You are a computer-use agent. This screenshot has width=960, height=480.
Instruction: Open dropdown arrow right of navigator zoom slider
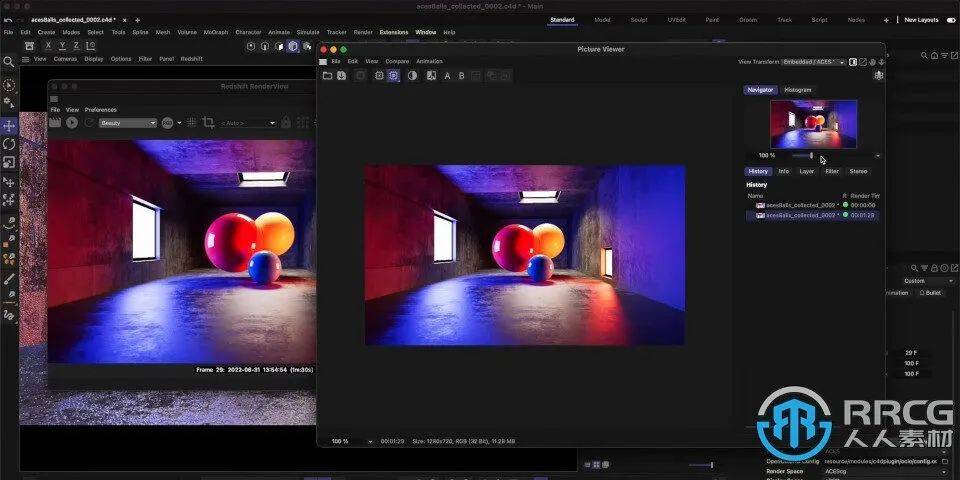(877, 156)
